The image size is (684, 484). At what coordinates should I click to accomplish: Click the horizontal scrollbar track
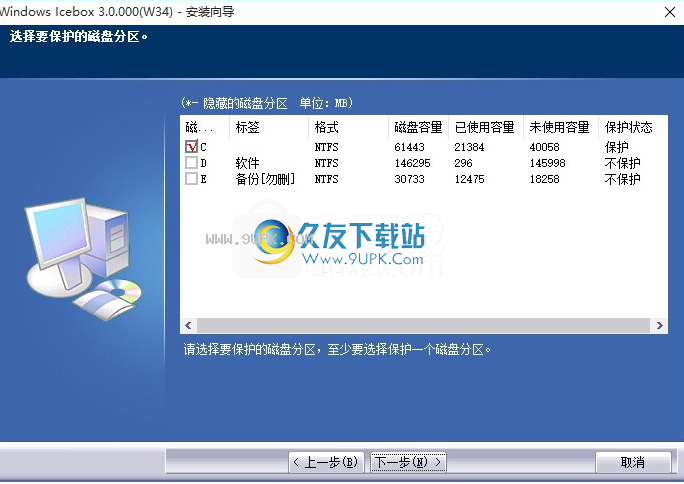tap(424, 325)
